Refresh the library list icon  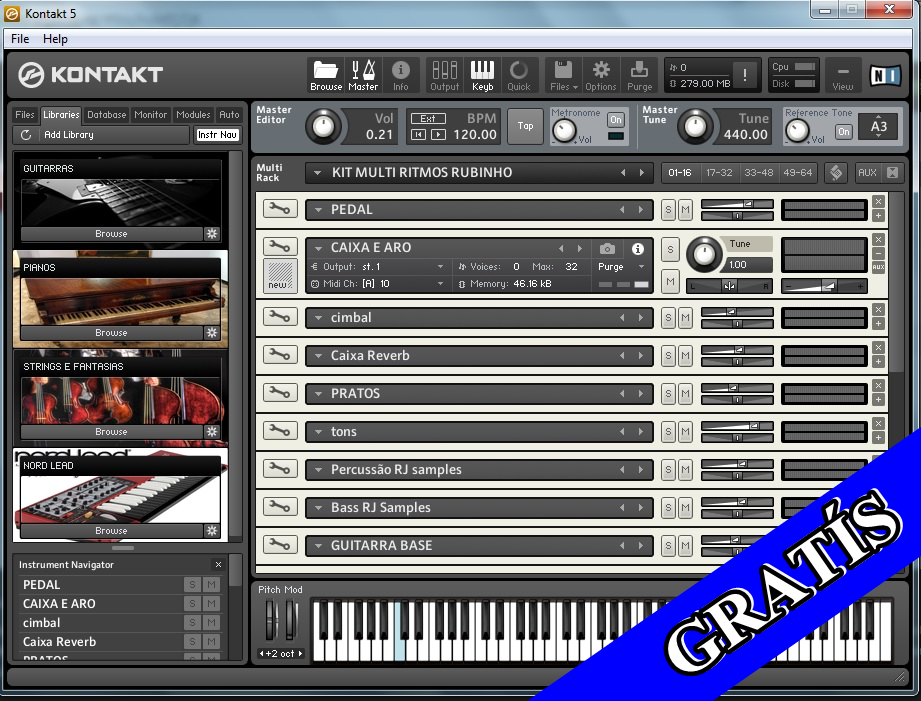26,135
